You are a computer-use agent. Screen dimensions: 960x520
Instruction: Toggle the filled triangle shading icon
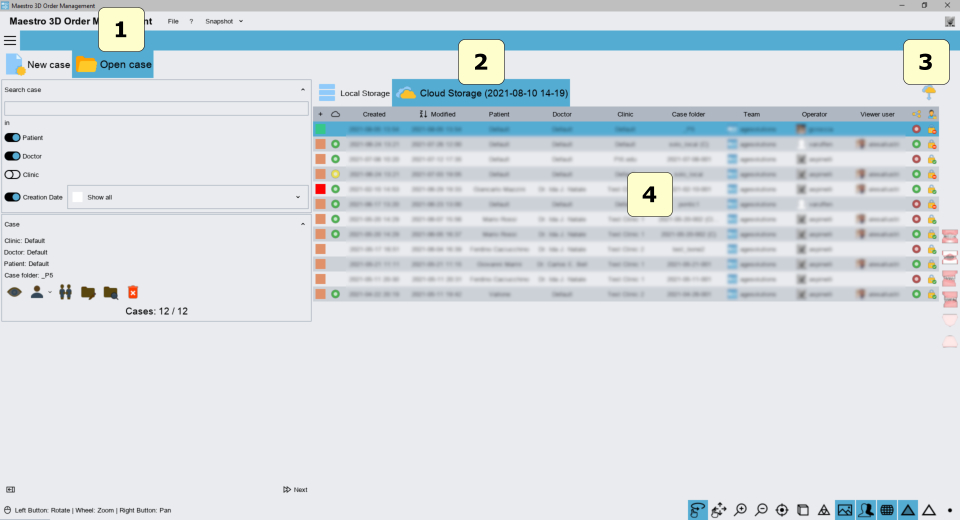pos(908,510)
